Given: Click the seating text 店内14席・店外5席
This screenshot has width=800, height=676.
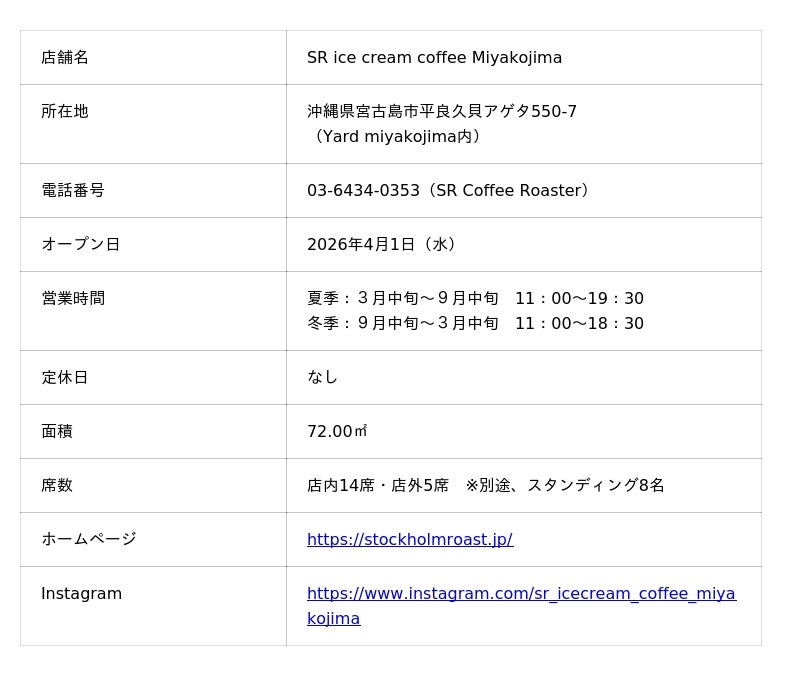Looking at the screenshot, I should click(378, 486).
